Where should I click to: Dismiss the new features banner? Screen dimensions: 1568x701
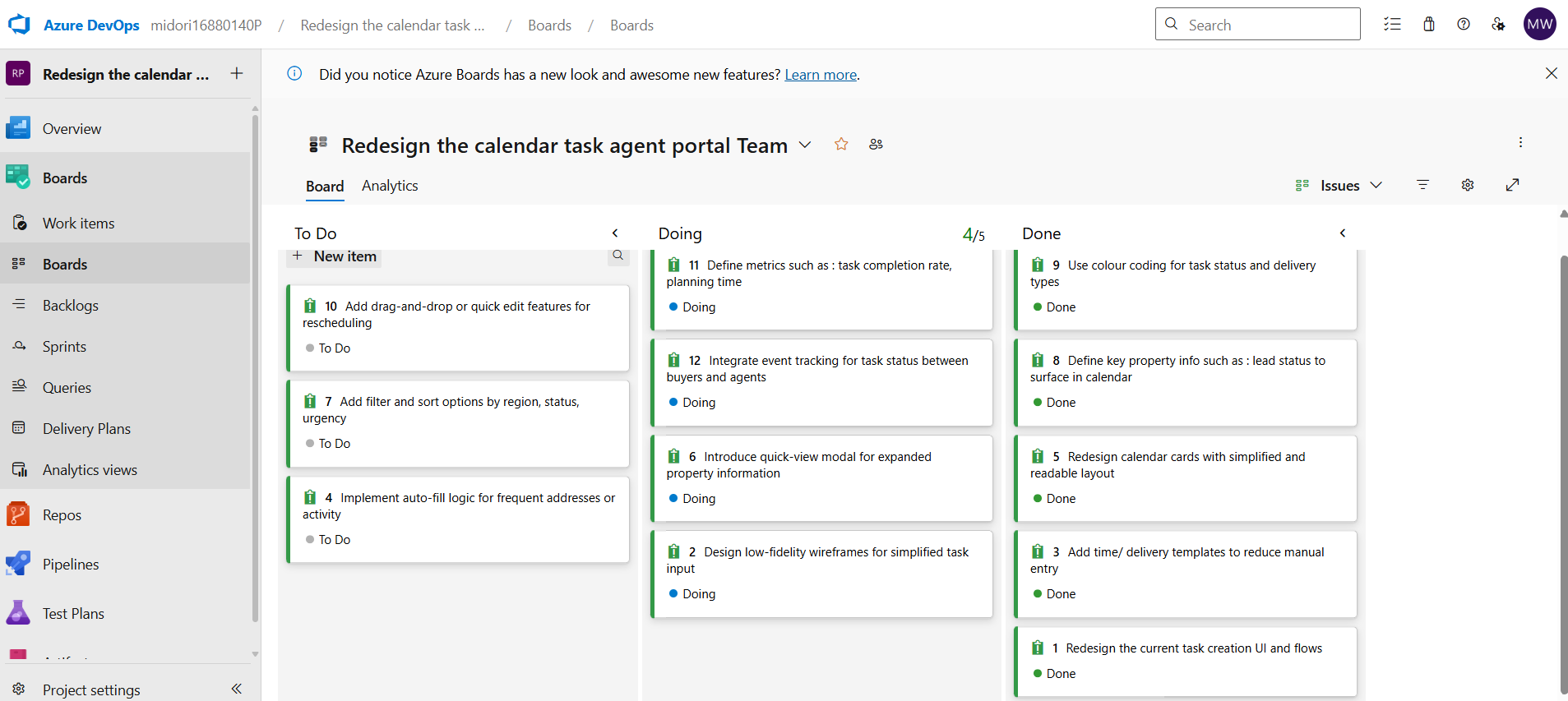(x=1551, y=74)
